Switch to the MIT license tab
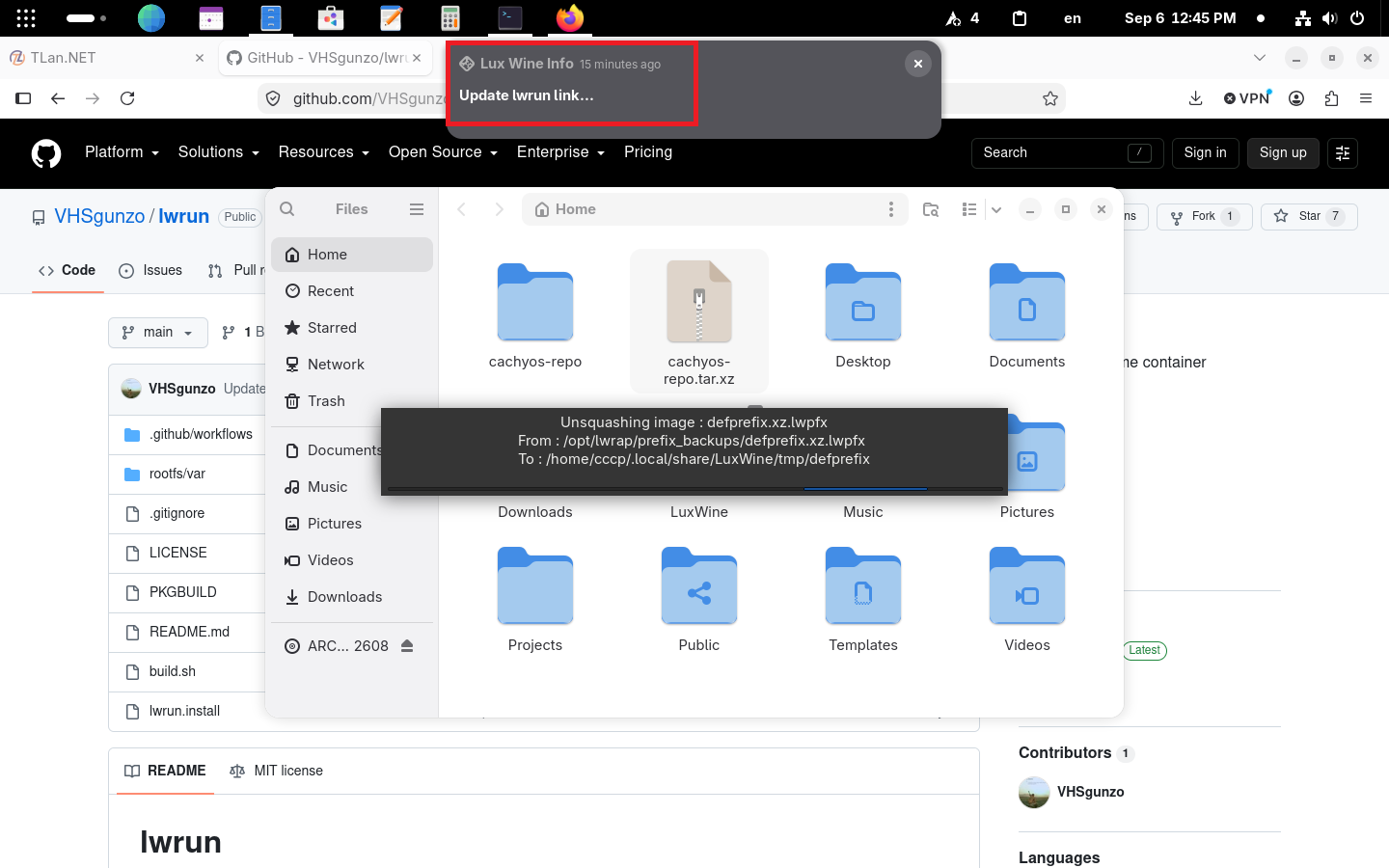Screen dimensions: 1389x868 coord(277,771)
